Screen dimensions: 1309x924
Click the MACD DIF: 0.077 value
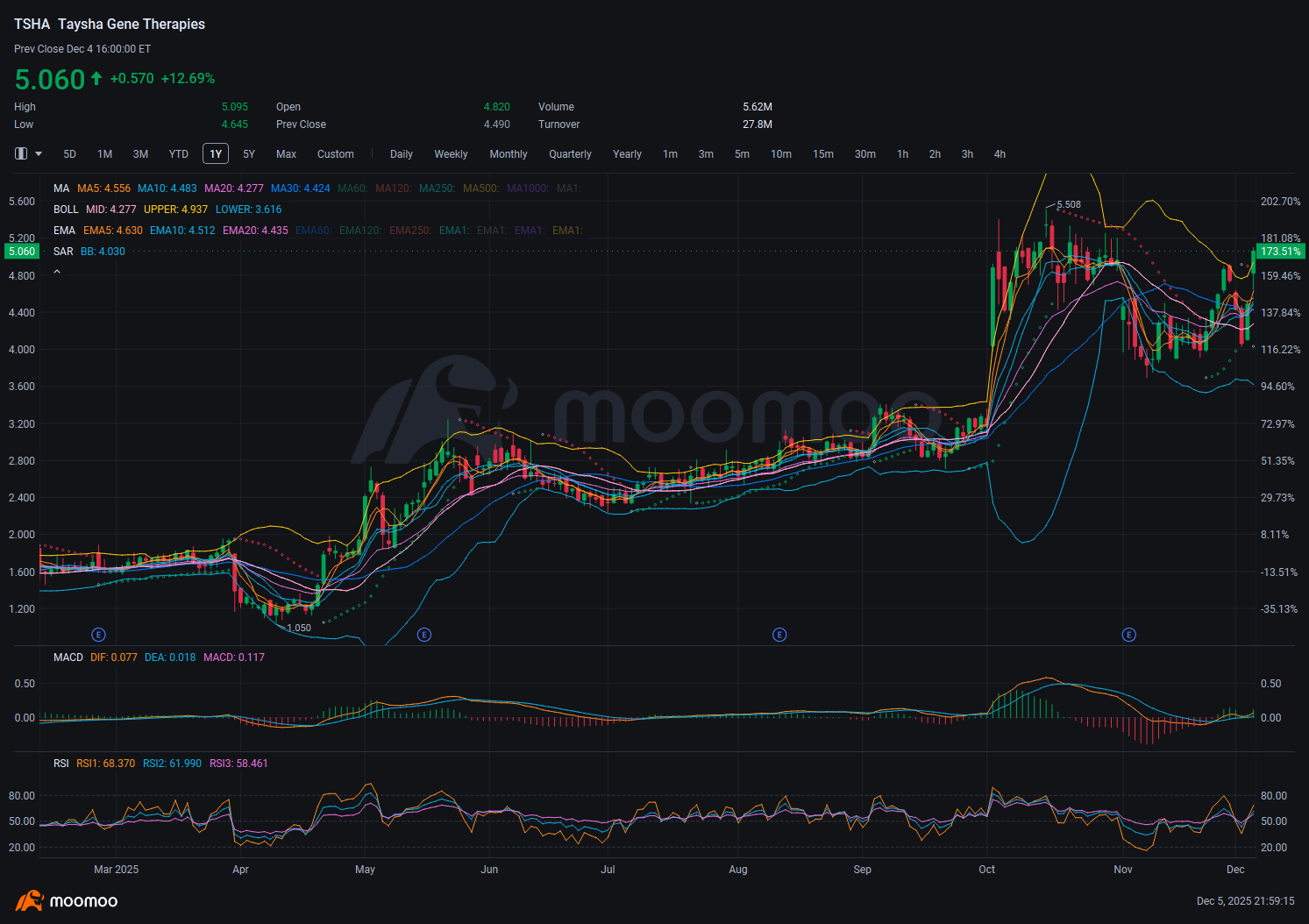(114, 657)
